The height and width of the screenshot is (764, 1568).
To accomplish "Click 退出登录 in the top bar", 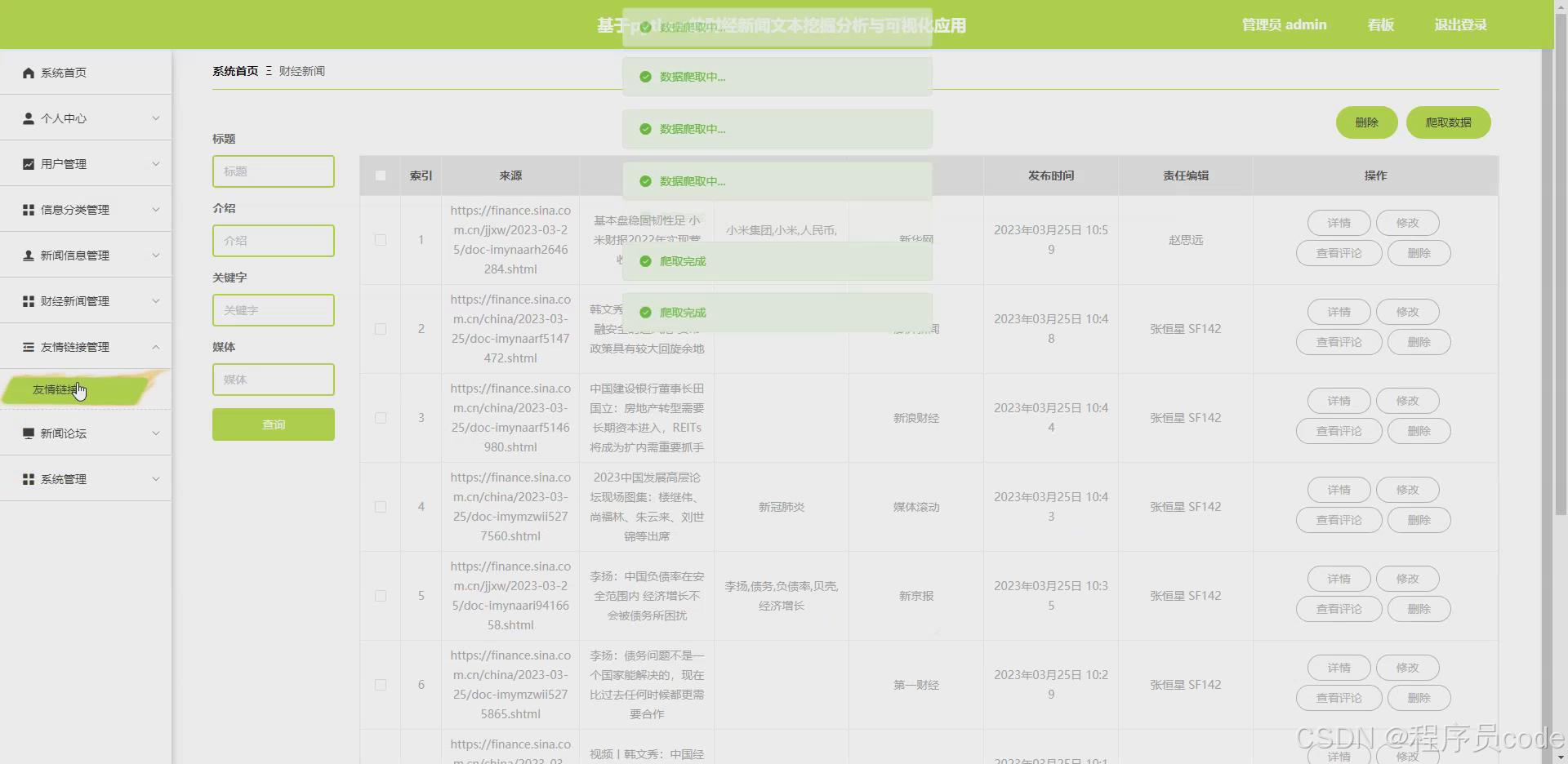I will pyautogui.click(x=1461, y=24).
